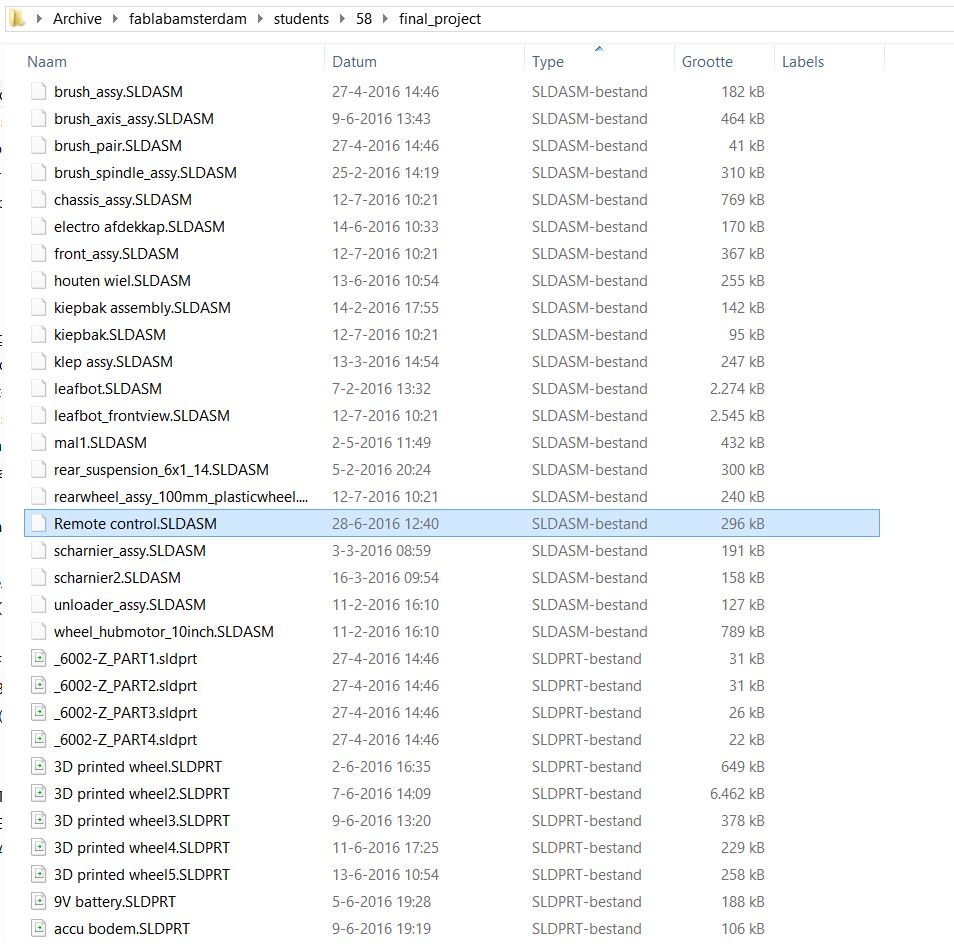Go to the 58 breadcrumb folder

(364, 19)
